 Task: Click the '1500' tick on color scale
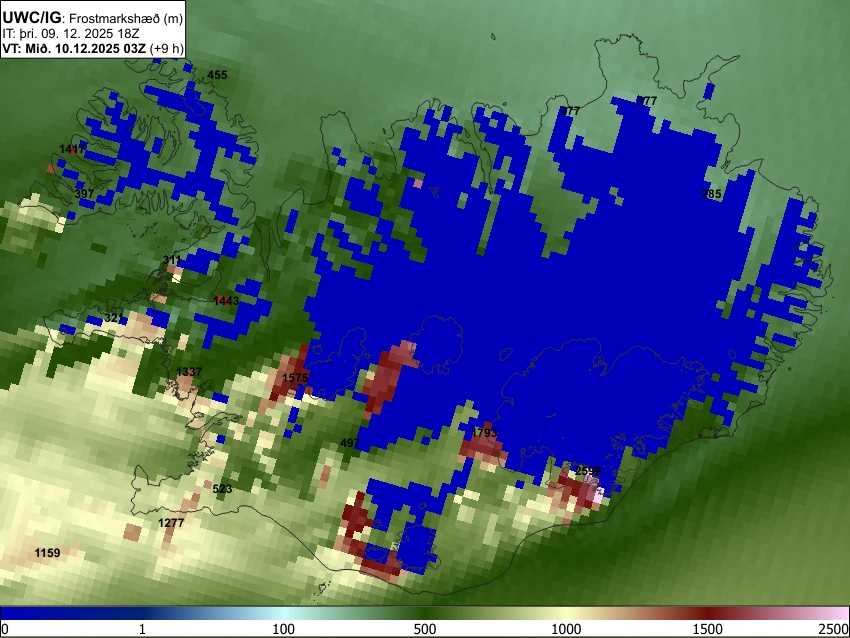pos(708,629)
